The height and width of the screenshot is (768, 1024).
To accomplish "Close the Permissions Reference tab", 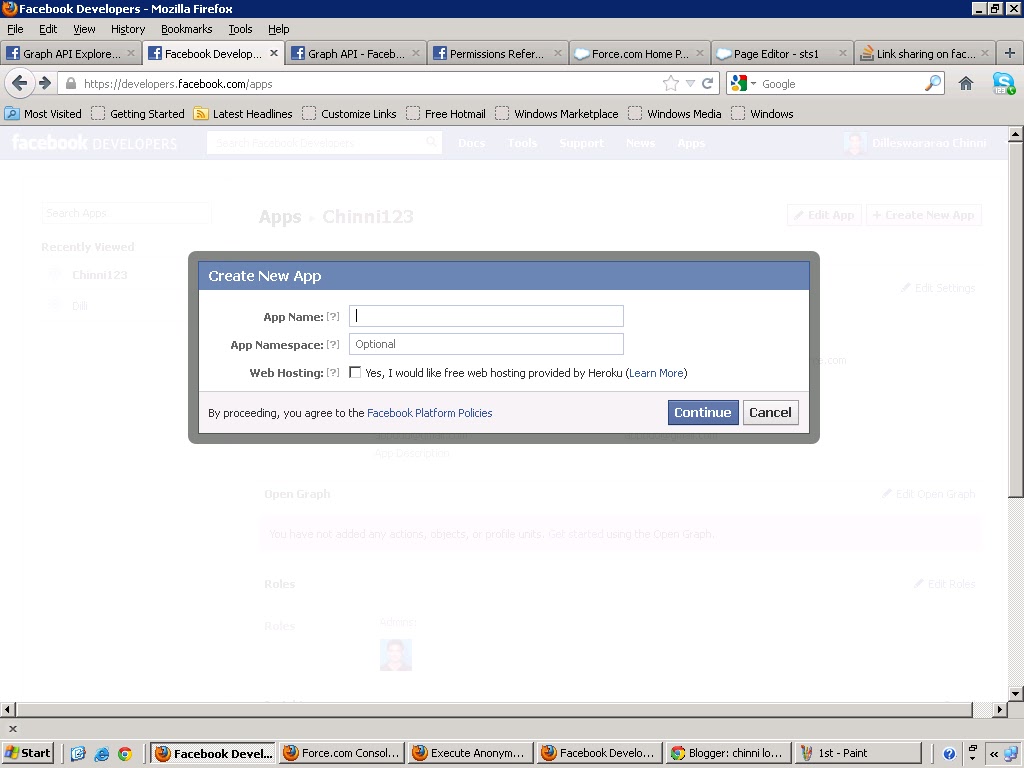I will pos(558,54).
